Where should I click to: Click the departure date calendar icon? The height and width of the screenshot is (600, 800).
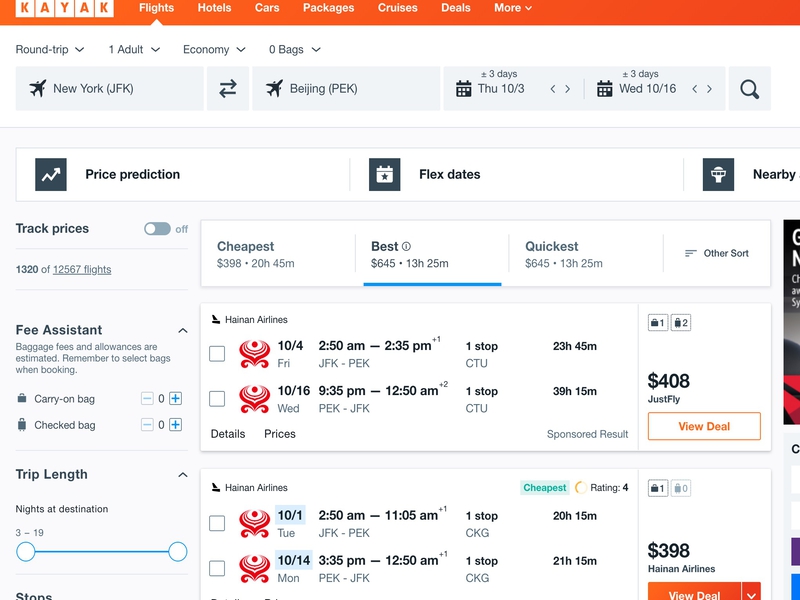(x=463, y=89)
